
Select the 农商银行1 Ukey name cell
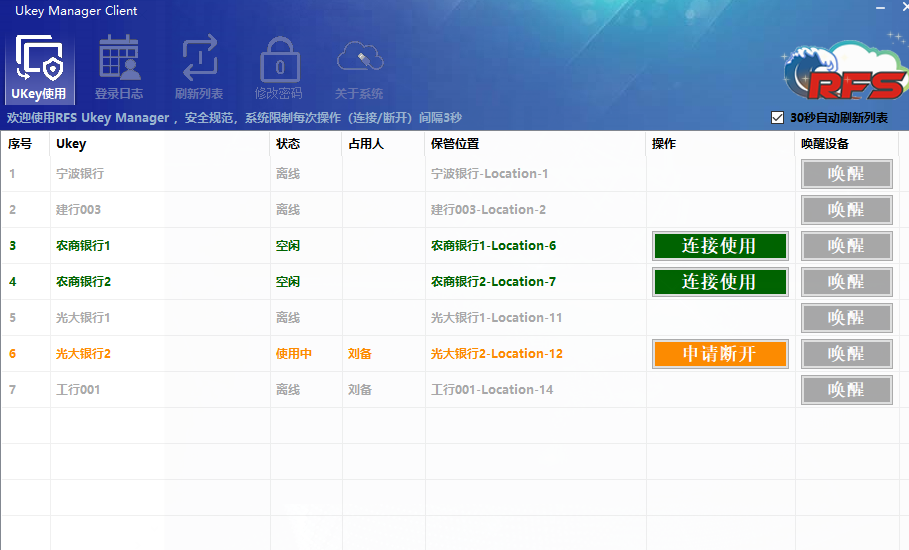coord(160,246)
